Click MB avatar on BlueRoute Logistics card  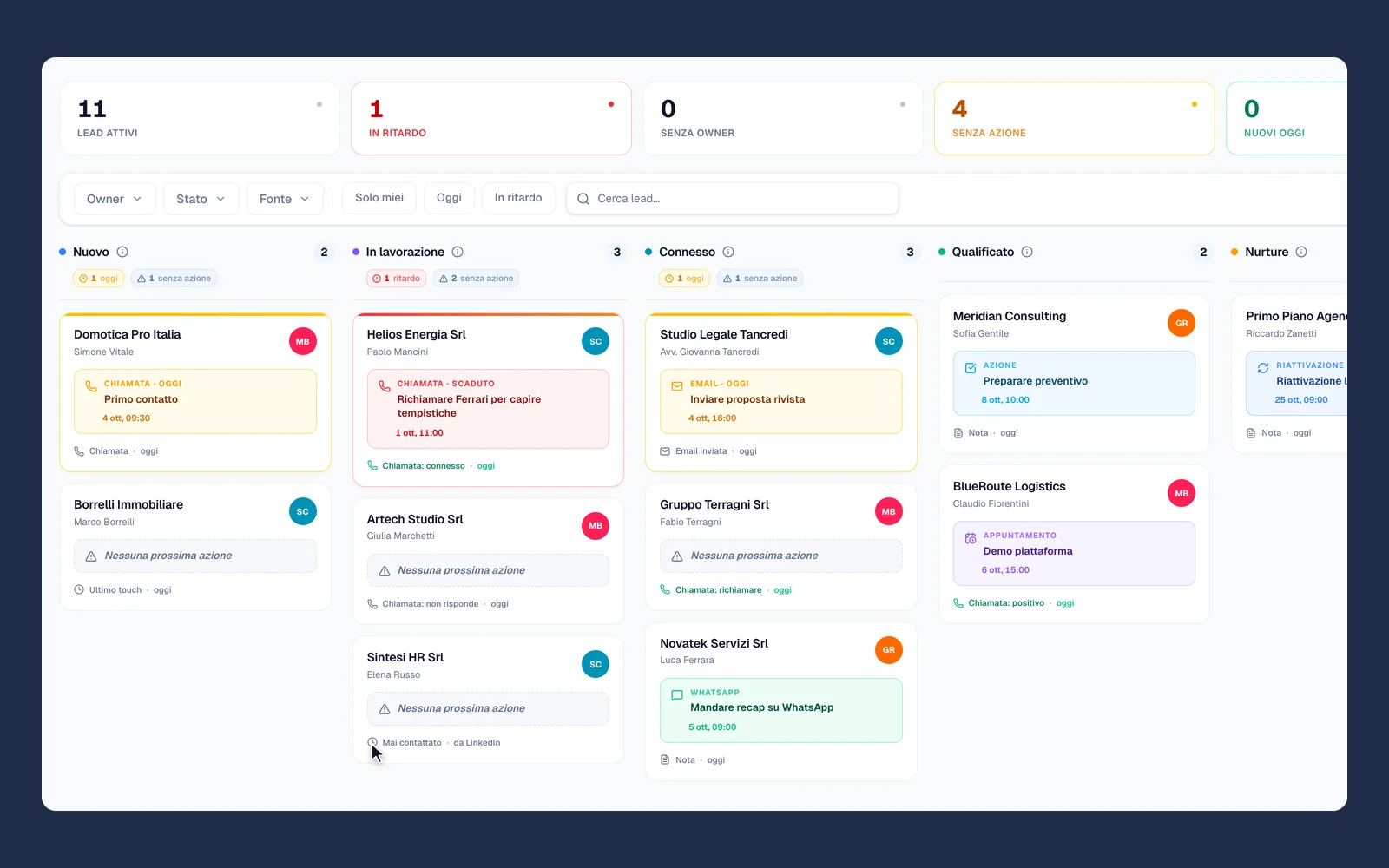(x=1182, y=493)
